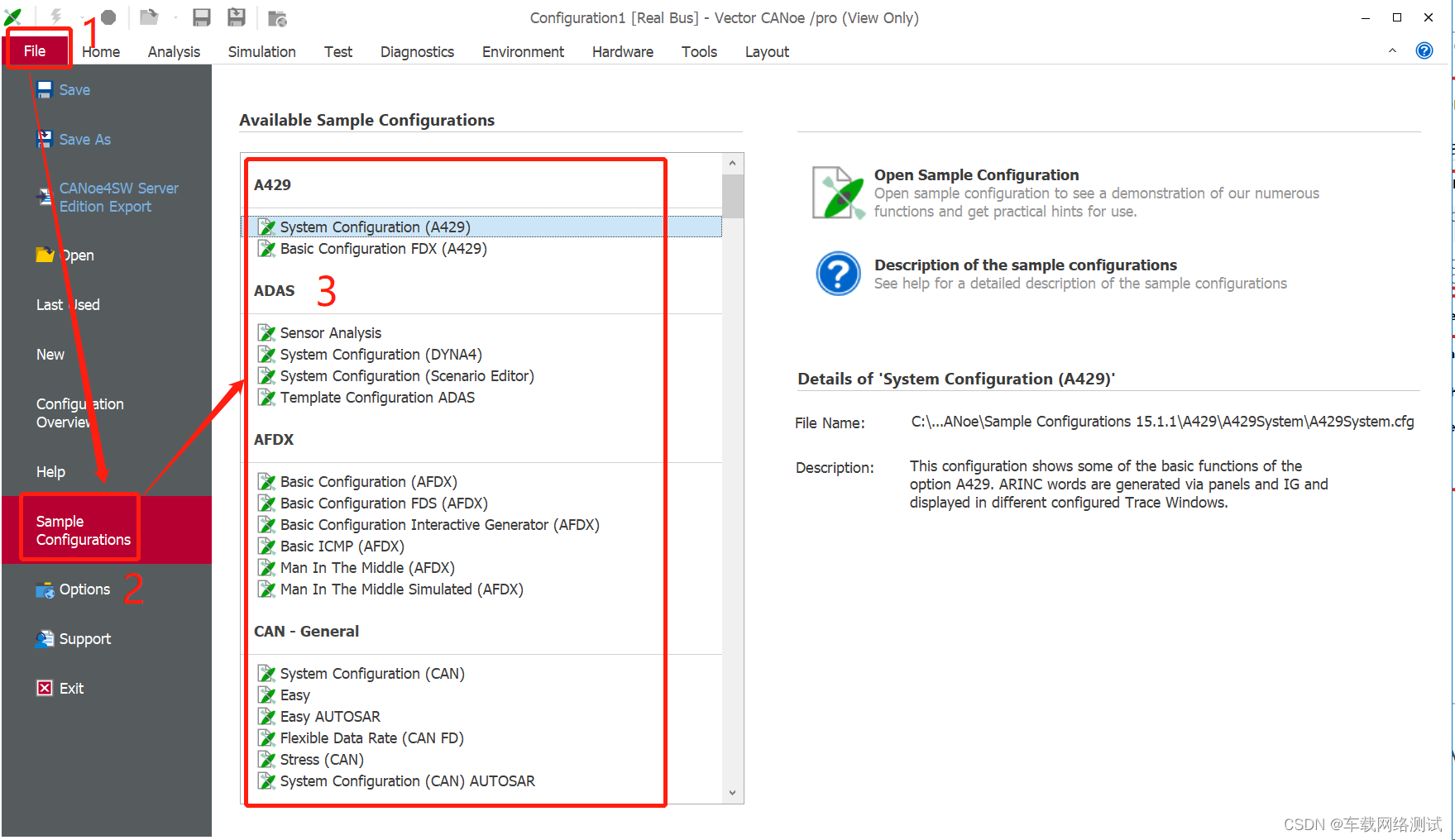Screen dimensions: 1455x840
Task: Click the Save As floppy-with-arrow icon
Action: [x=237, y=17]
